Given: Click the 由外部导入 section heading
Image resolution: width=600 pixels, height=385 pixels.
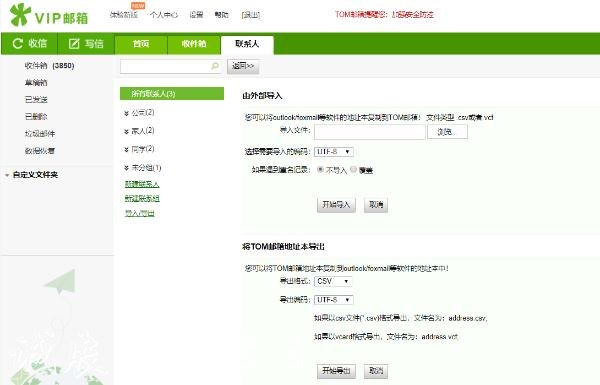Looking at the screenshot, I should click(x=262, y=96).
